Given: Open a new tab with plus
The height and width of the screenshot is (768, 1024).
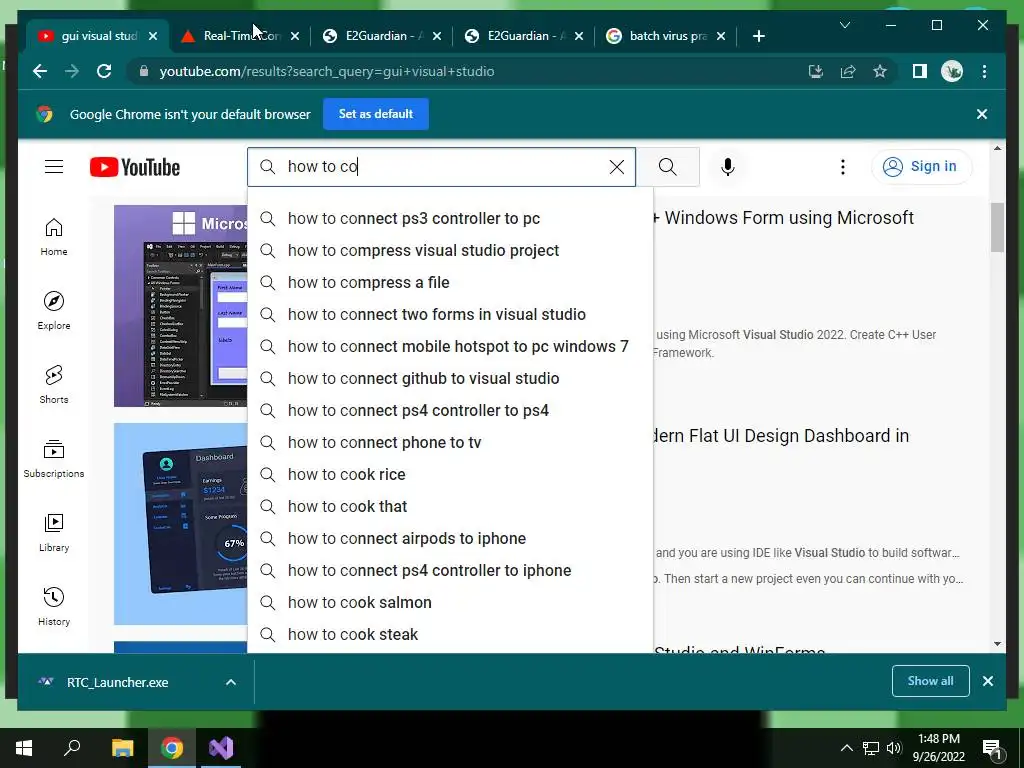Looking at the screenshot, I should coord(758,36).
